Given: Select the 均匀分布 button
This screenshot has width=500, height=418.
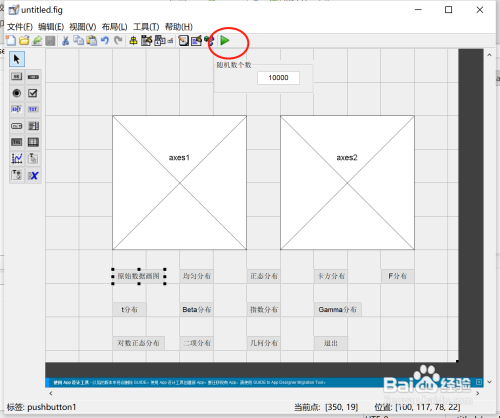Looking at the screenshot, I should tap(197, 276).
